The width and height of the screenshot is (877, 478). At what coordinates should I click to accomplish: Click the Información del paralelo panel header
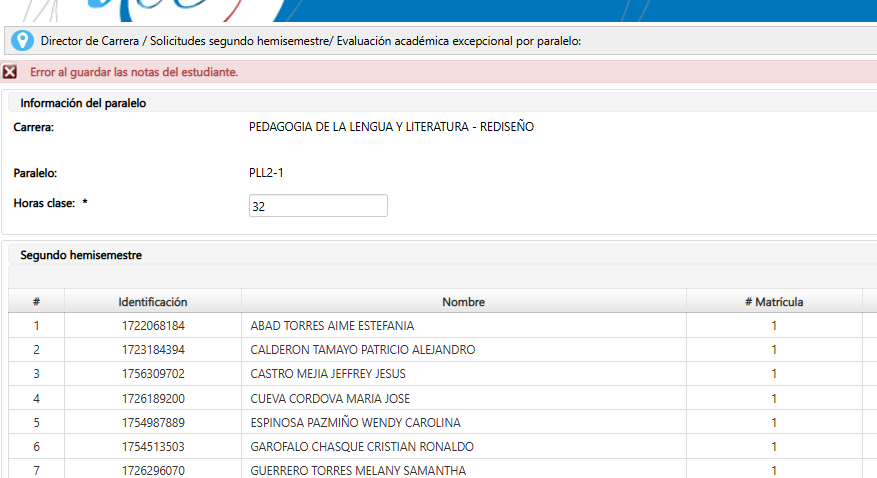click(x=85, y=103)
